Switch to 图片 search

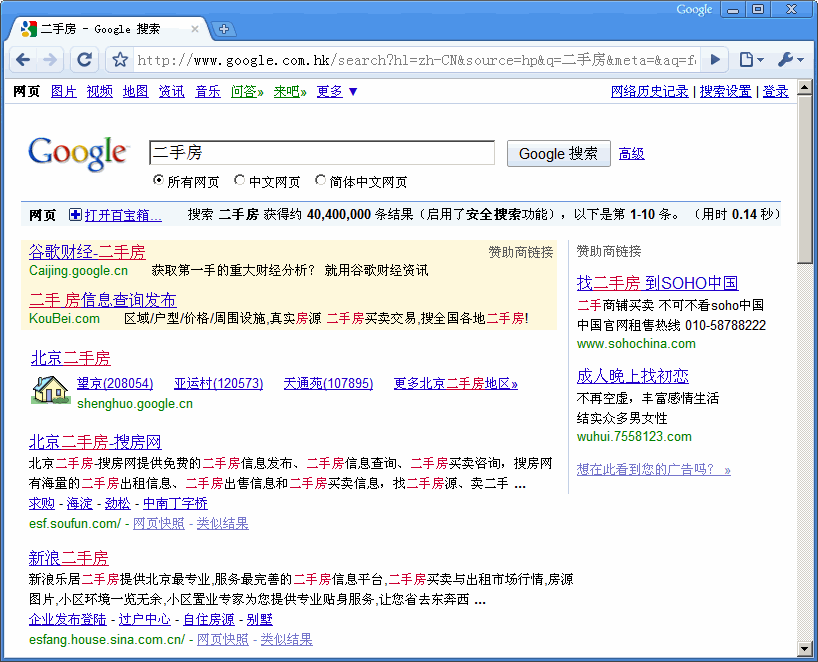point(64,92)
